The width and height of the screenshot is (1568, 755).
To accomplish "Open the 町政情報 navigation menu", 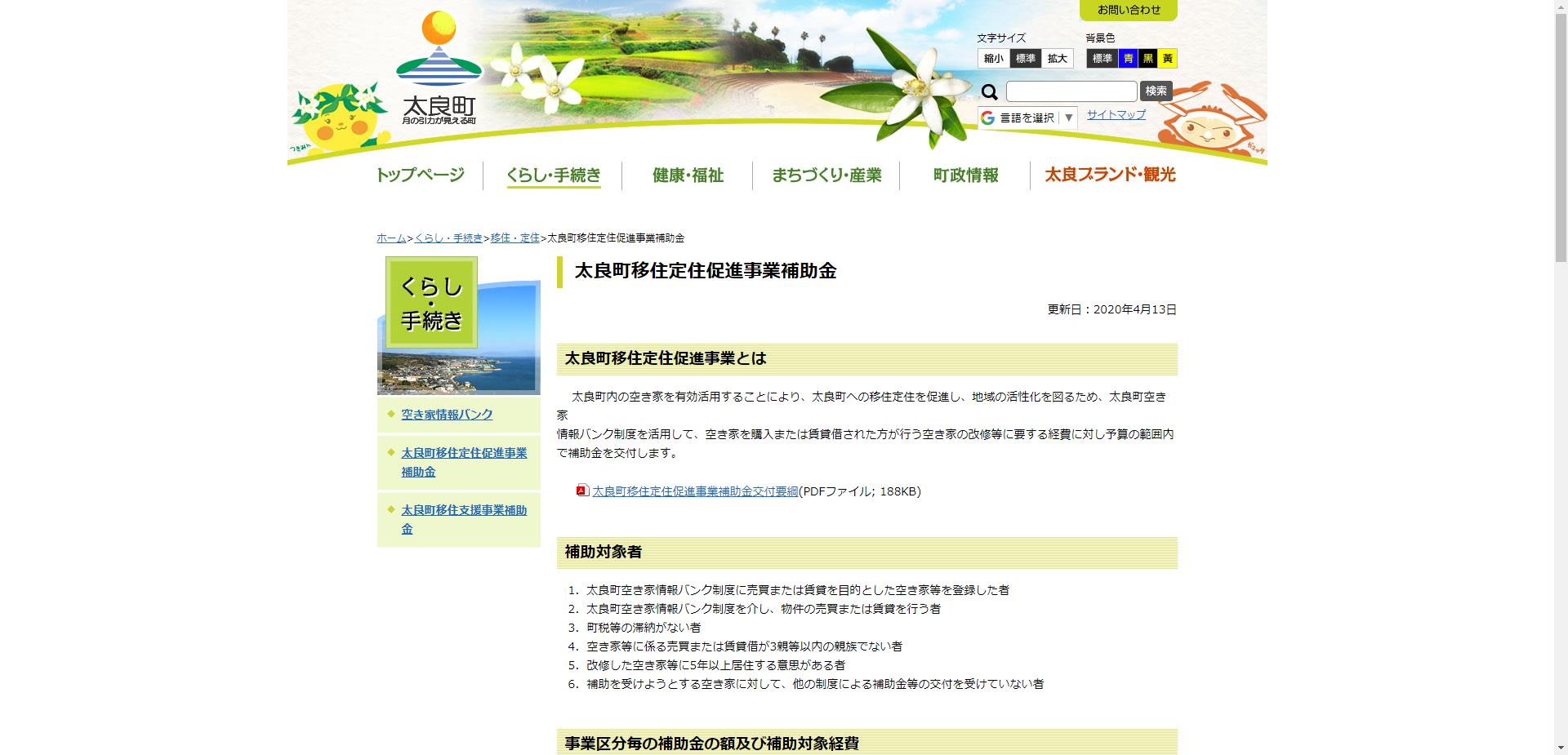I will 964,175.
